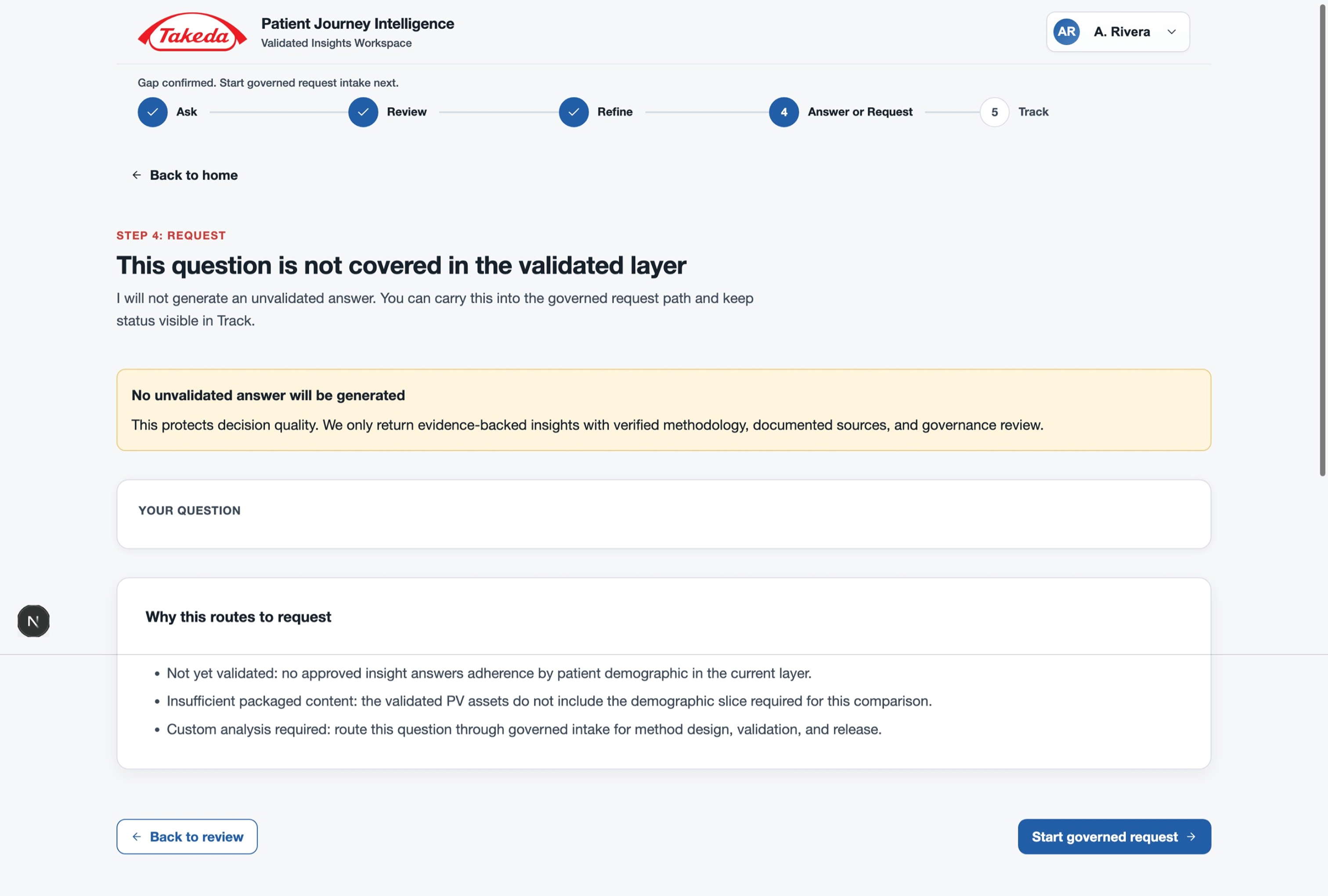The width and height of the screenshot is (1328, 896).
Task: Click the 'not covered in the validated layer' heading
Action: [x=401, y=265]
